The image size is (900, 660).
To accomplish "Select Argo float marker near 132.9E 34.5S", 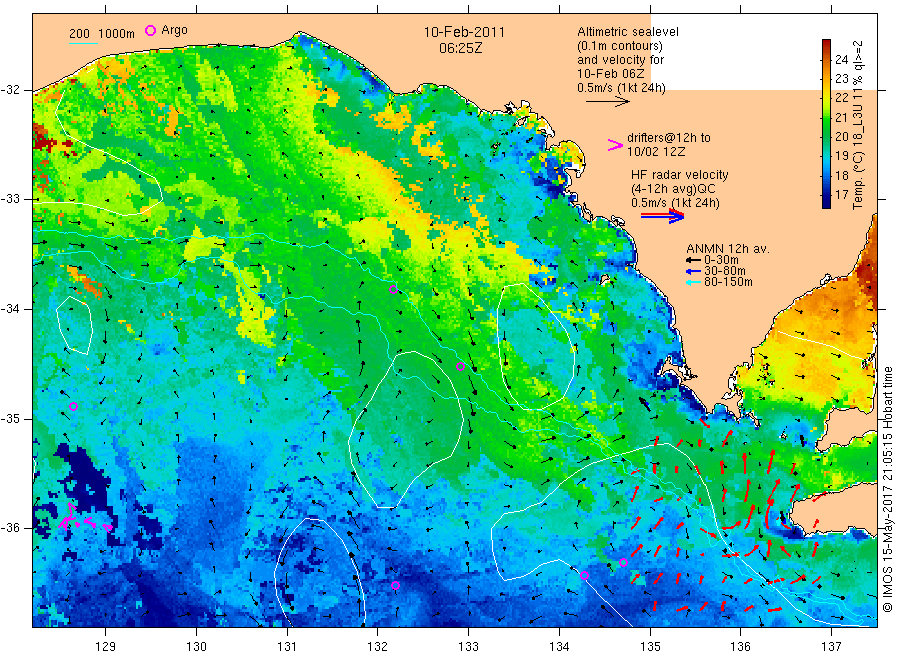I will [460, 366].
